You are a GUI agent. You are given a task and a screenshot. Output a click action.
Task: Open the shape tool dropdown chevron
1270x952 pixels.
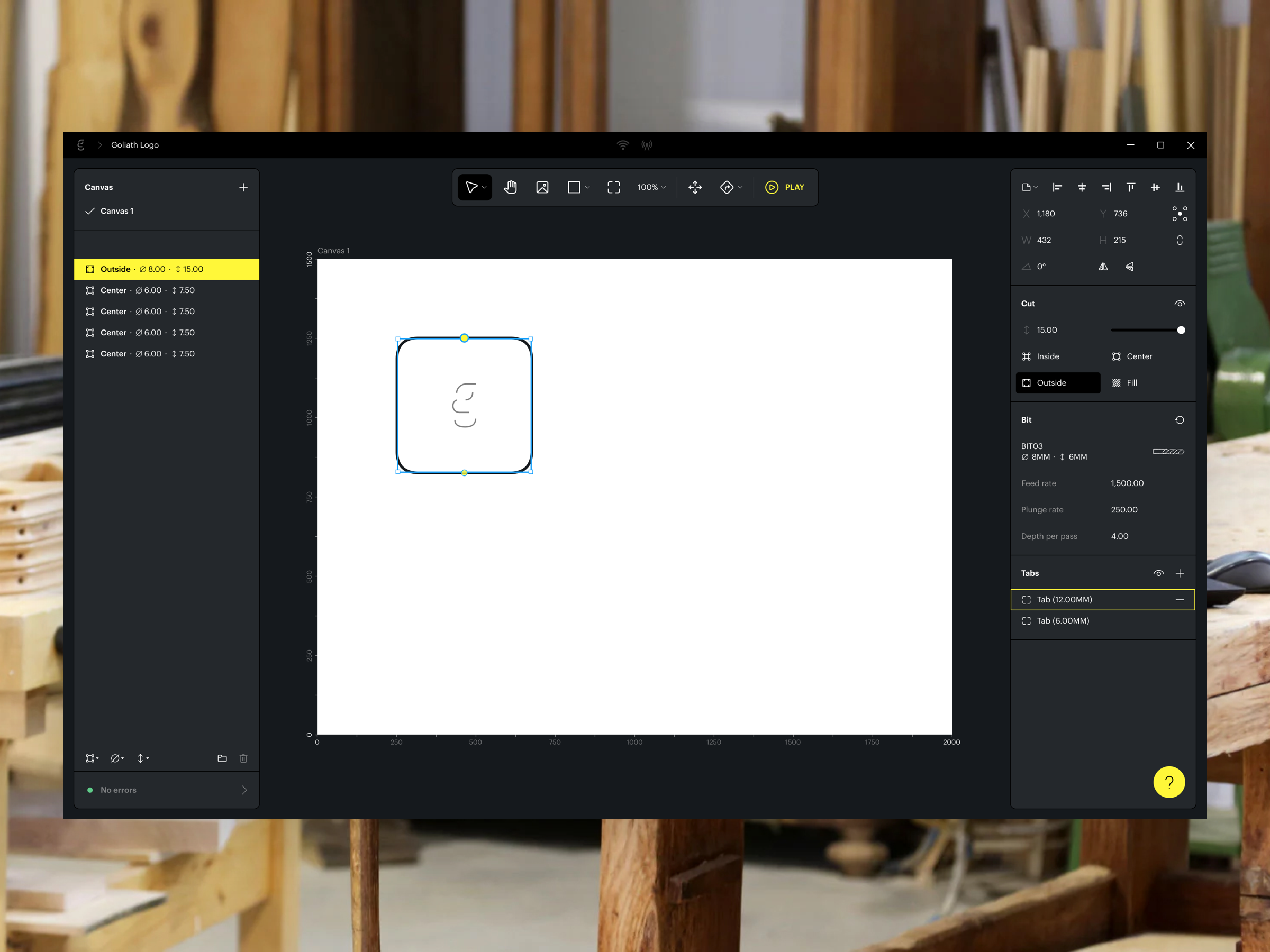click(586, 187)
